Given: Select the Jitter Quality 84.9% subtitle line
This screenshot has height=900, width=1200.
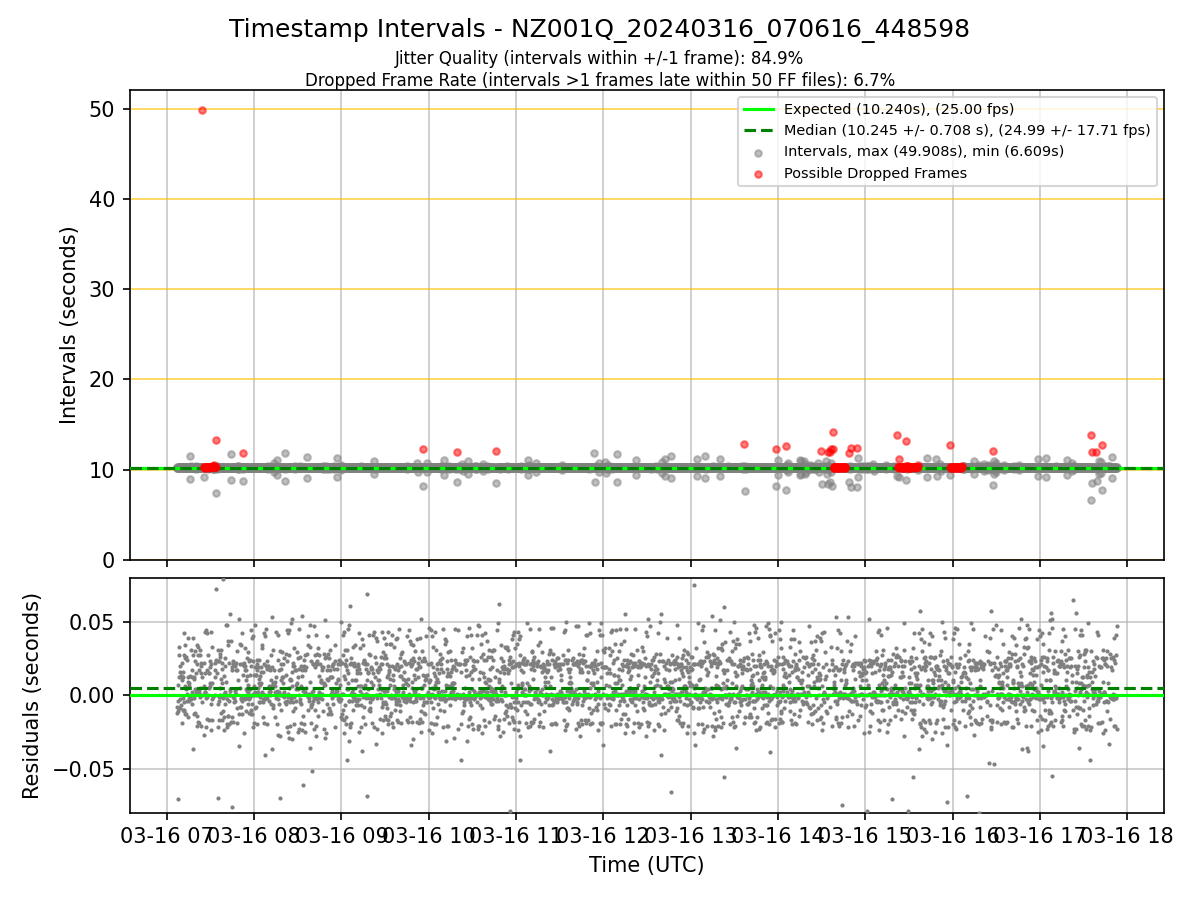Looking at the screenshot, I should (x=599, y=58).
